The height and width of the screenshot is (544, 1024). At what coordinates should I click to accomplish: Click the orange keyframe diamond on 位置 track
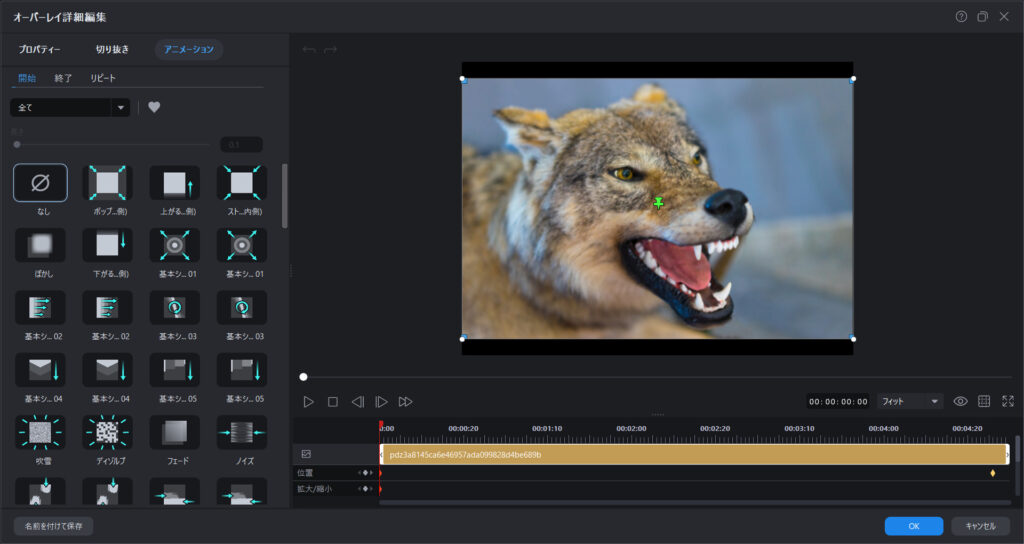(x=993, y=472)
